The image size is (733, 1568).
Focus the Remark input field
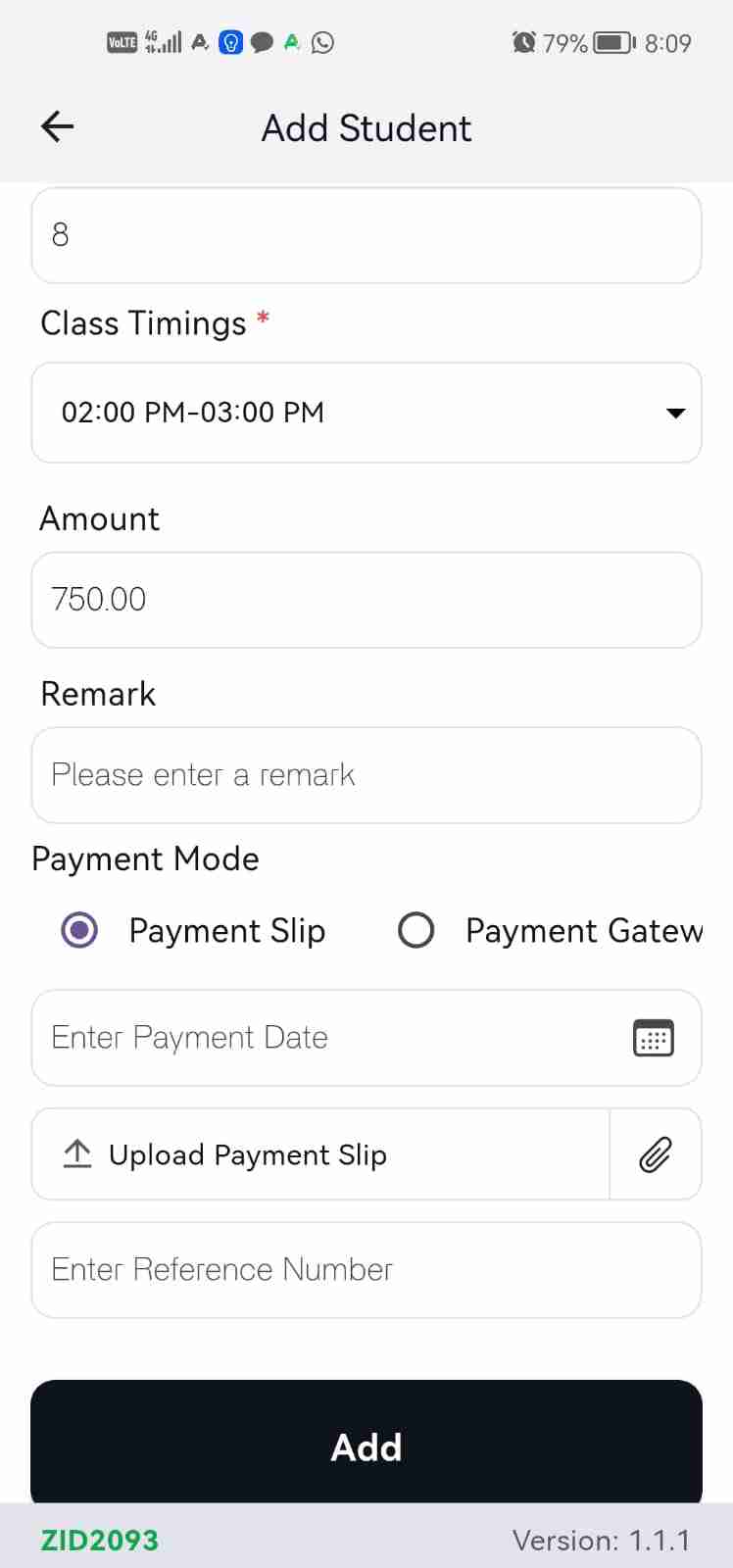click(x=366, y=775)
